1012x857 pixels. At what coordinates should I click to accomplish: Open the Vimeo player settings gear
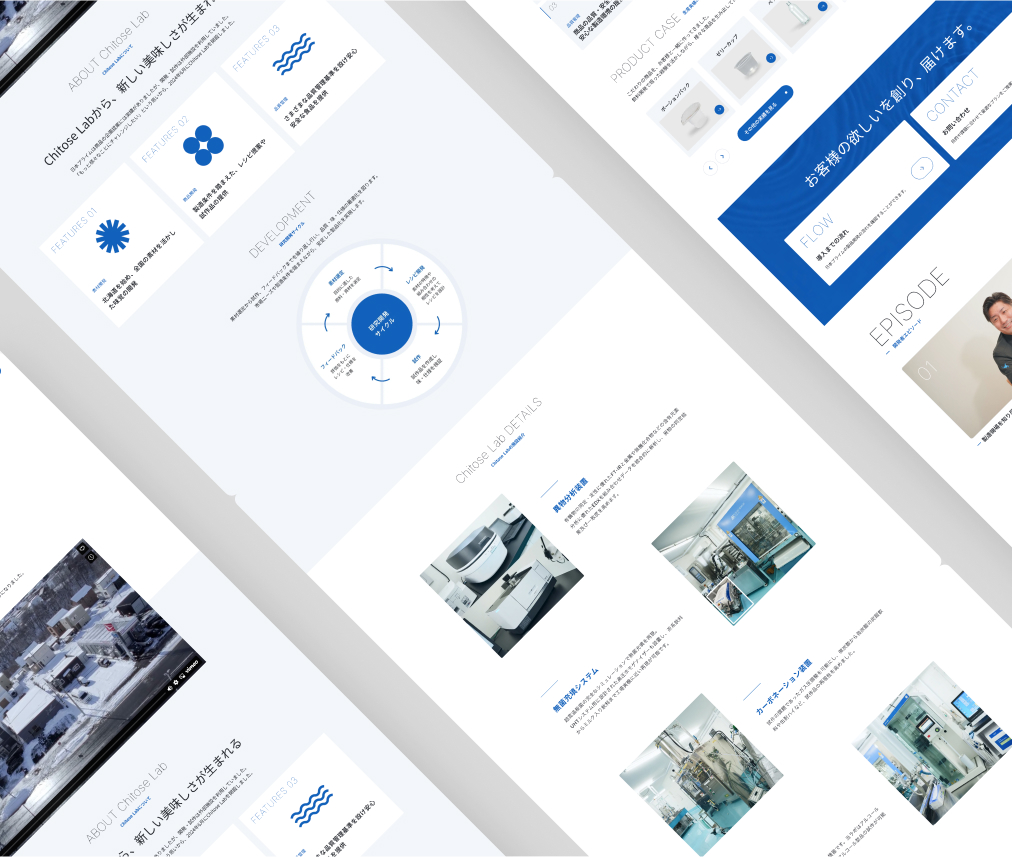click(x=176, y=681)
